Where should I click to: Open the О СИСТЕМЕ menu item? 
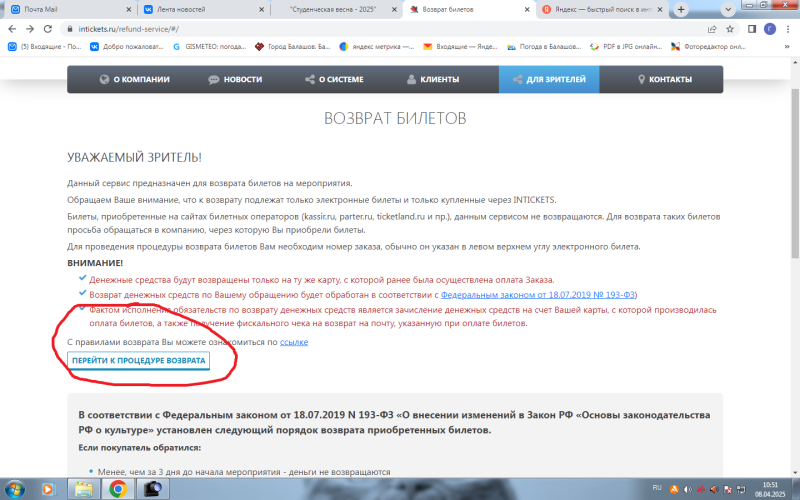[x=334, y=79]
